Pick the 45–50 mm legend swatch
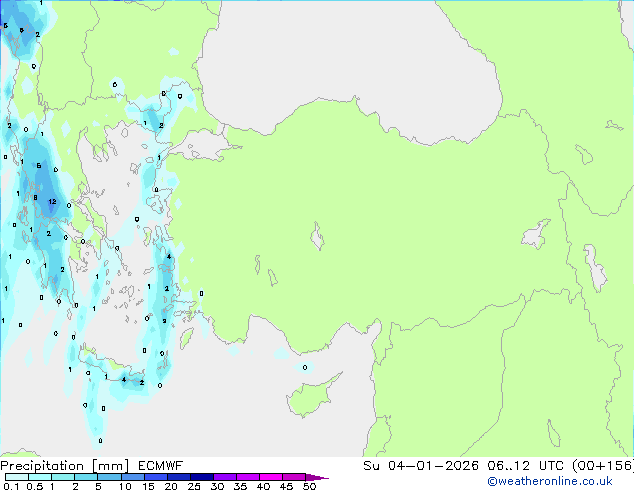The height and width of the screenshot is (490, 634). coord(294,477)
